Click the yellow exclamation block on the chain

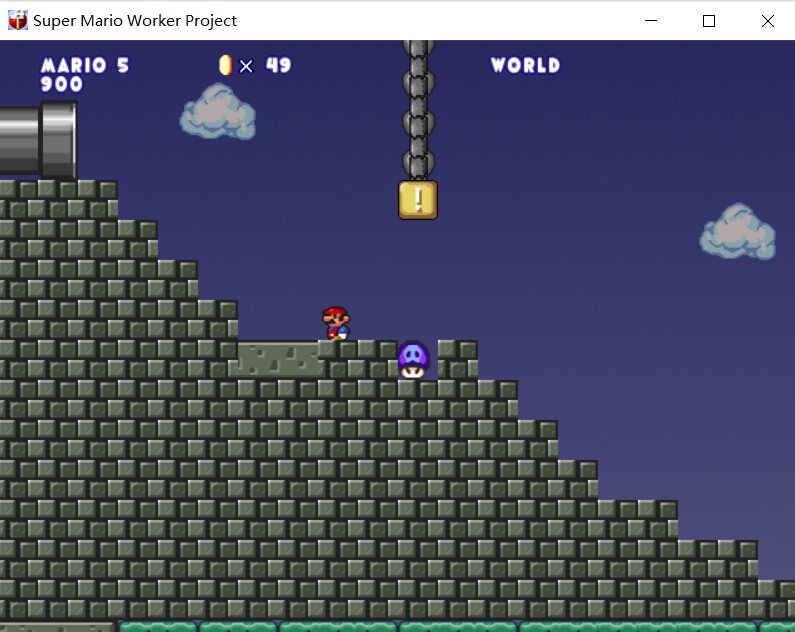pos(418,200)
